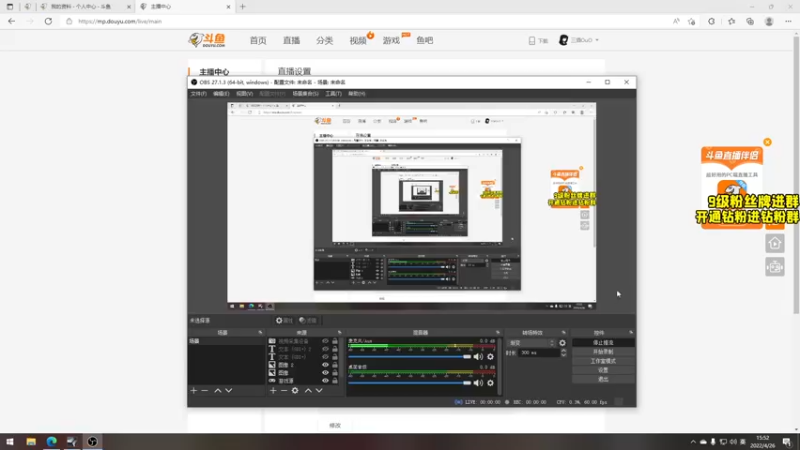Open microphone channel settings gear
Screen dimensions: 800x450
490,357
